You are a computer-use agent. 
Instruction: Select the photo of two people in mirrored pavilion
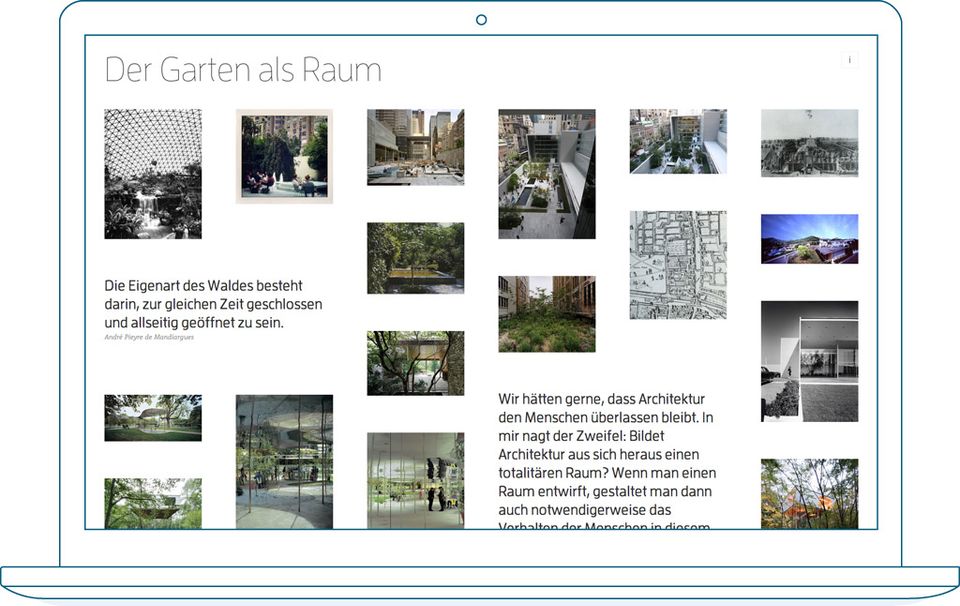click(415, 480)
